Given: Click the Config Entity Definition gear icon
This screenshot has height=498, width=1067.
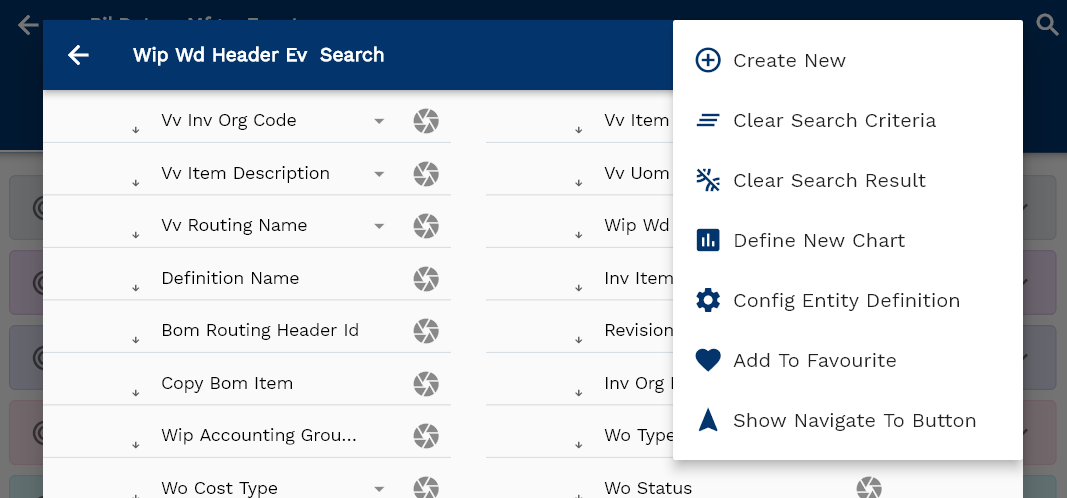Looking at the screenshot, I should click(x=708, y=300).
